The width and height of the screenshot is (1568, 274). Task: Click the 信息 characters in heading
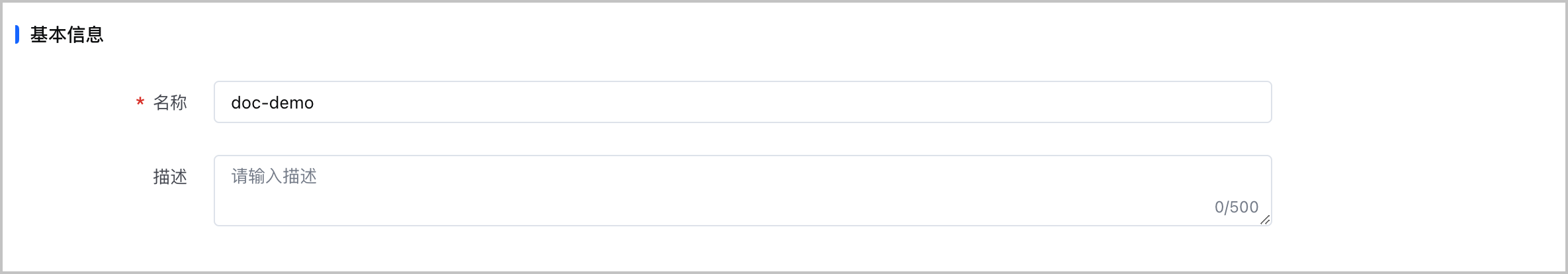coord(85,34)
